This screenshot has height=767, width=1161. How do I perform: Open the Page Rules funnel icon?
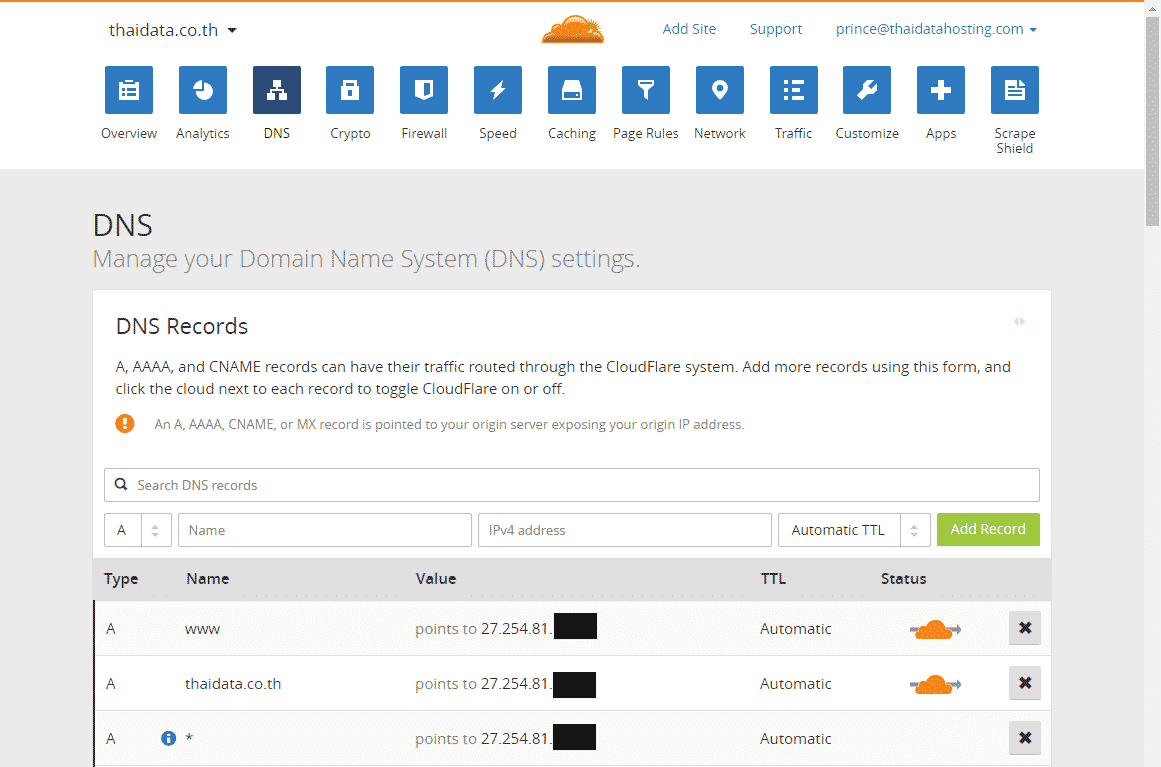[646, 90]
